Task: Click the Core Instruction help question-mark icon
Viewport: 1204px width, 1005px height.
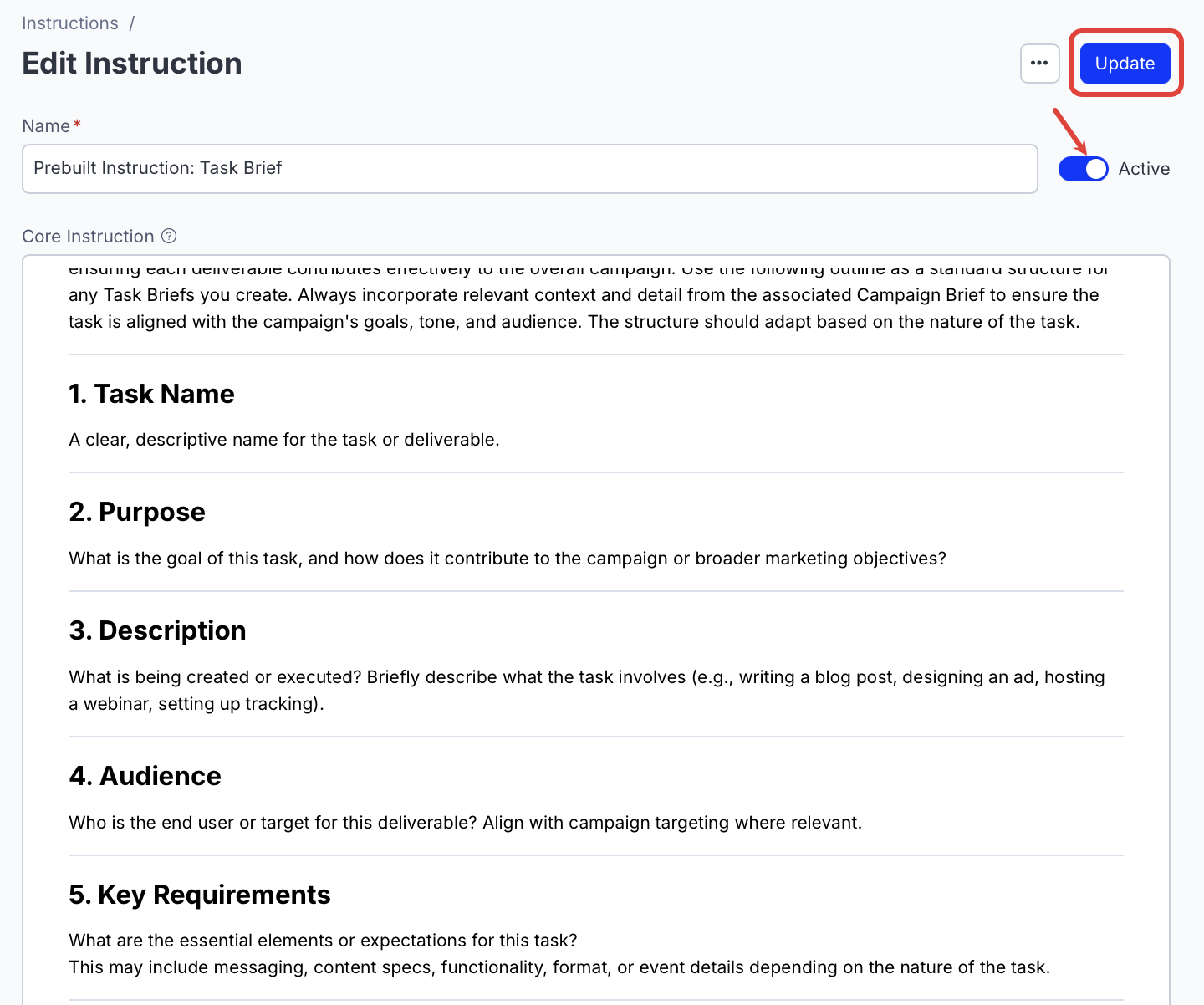Action: [x=169, y=236]
